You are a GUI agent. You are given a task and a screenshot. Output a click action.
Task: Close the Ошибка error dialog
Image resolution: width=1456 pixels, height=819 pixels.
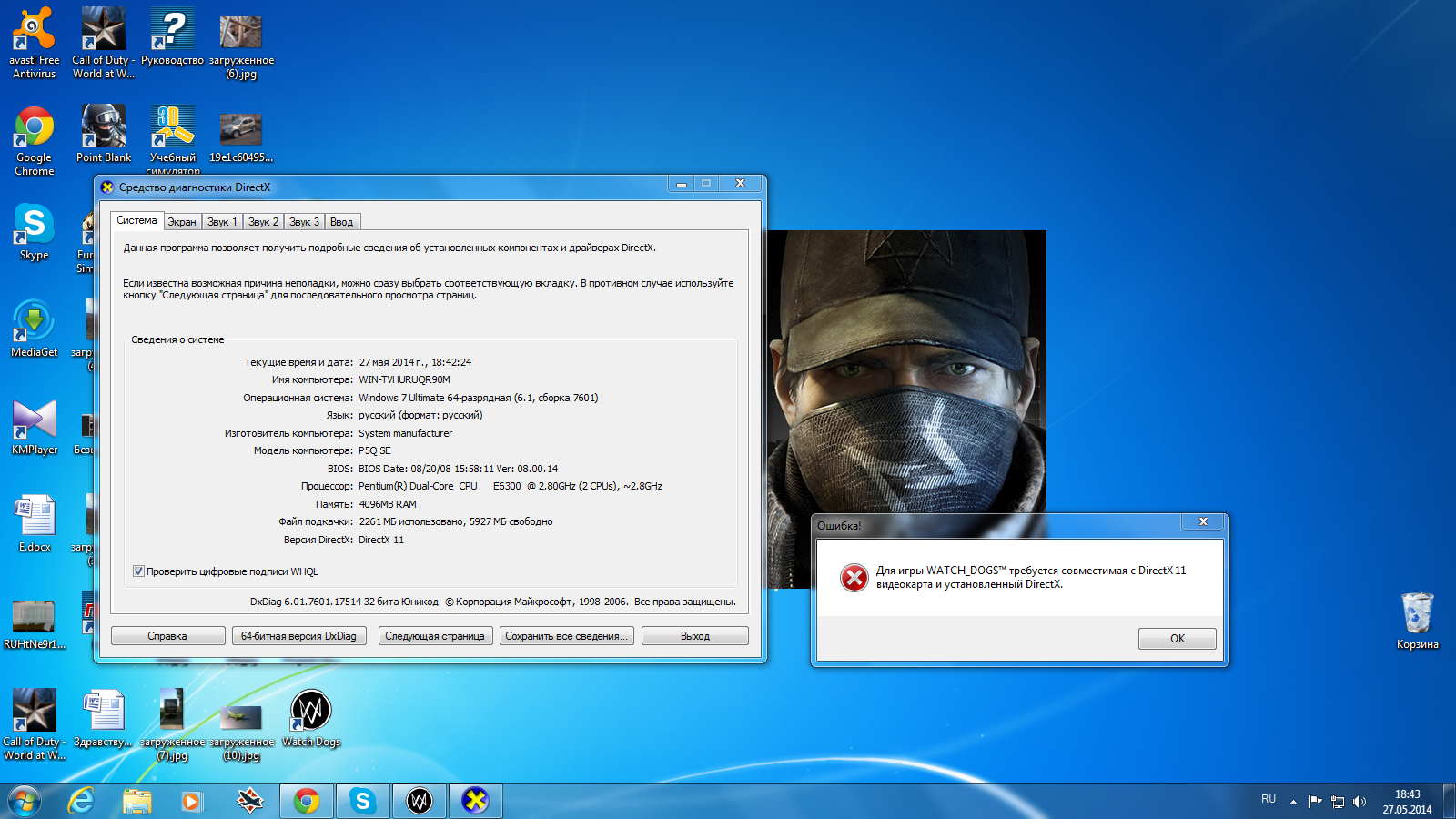(x=1203, y=522)
